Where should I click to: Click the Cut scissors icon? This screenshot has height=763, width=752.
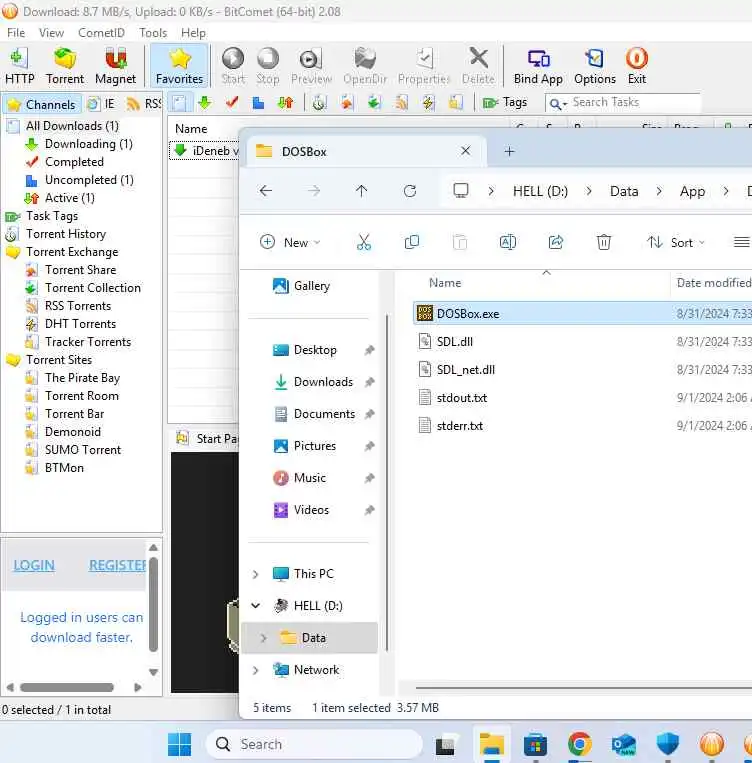pos(364,242)
